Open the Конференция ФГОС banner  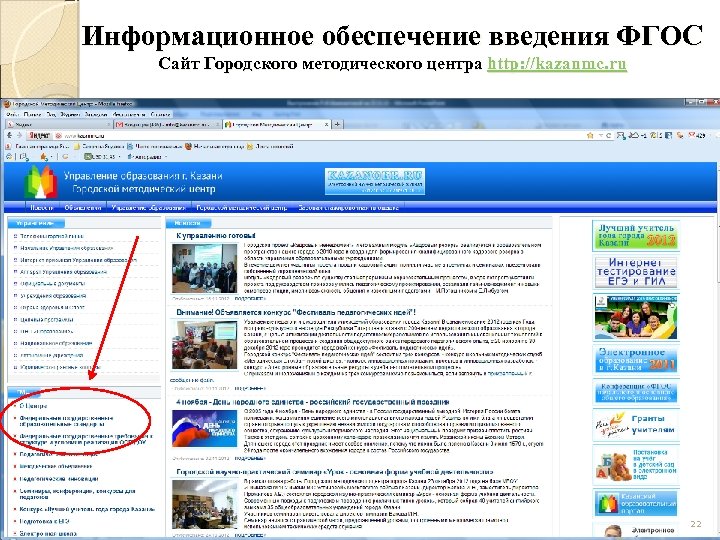pos(636,392)
